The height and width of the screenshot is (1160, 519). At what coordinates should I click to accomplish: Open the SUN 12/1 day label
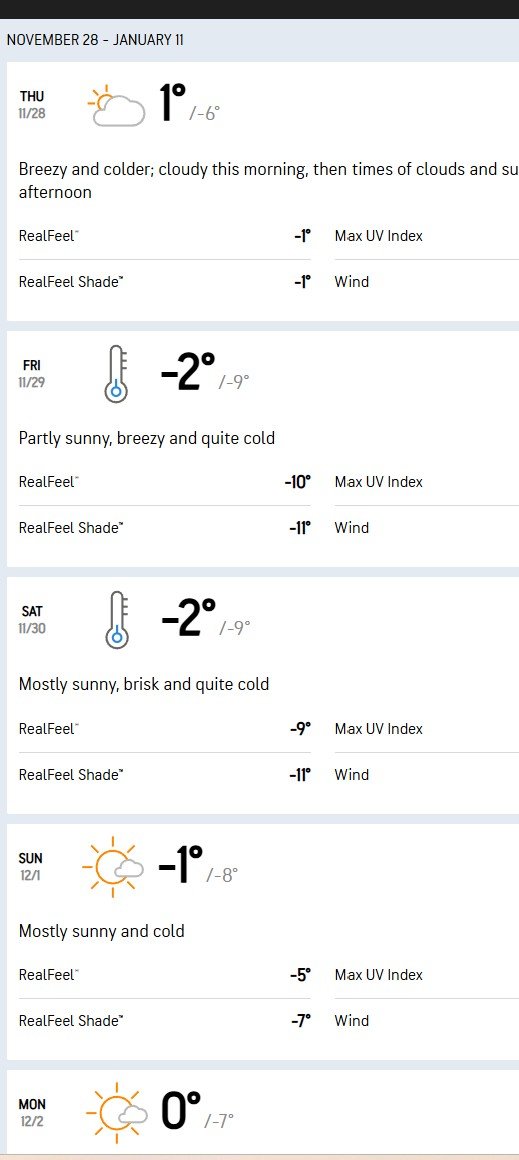click(x=31, y=866)
